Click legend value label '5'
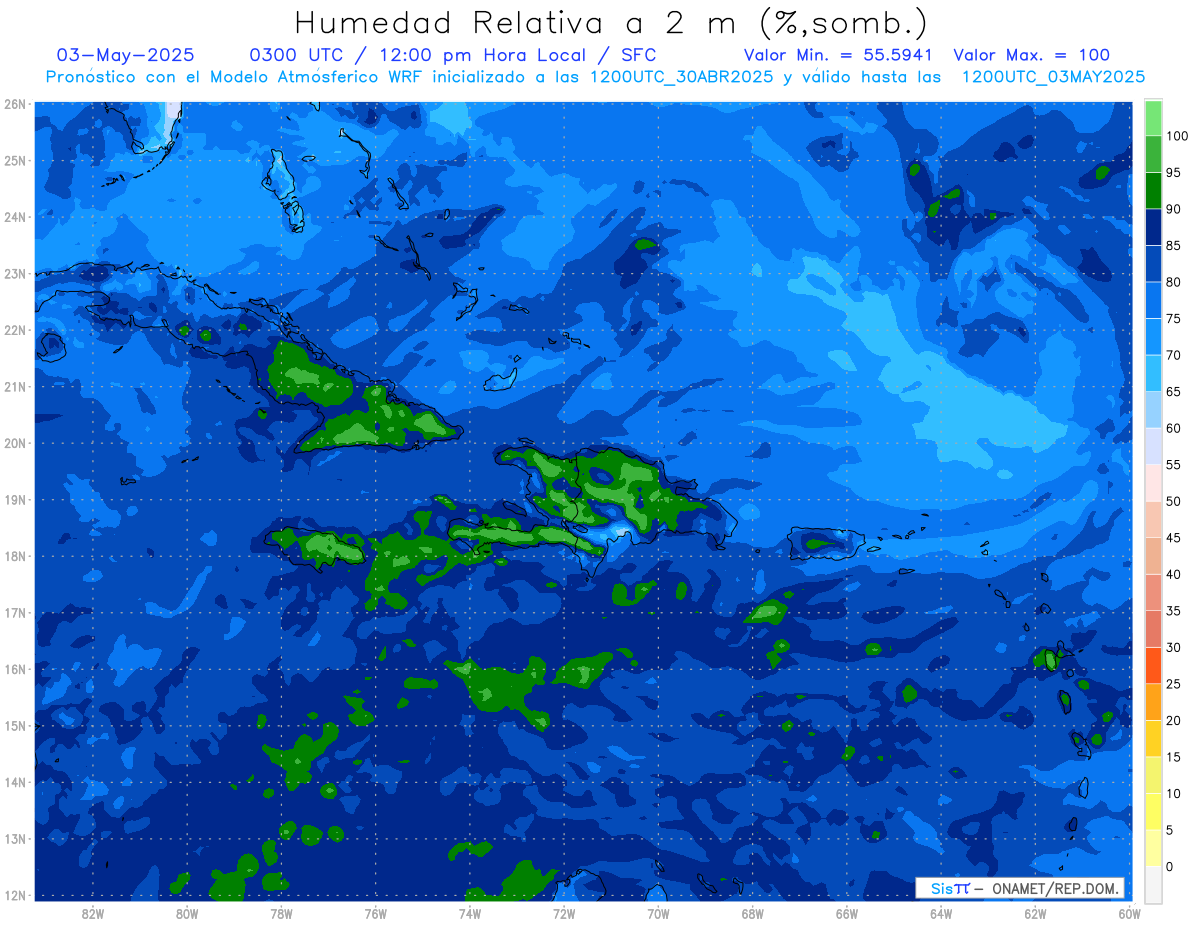The width and height of the screenshot is (1200, 927). [x=1169, y=830]
